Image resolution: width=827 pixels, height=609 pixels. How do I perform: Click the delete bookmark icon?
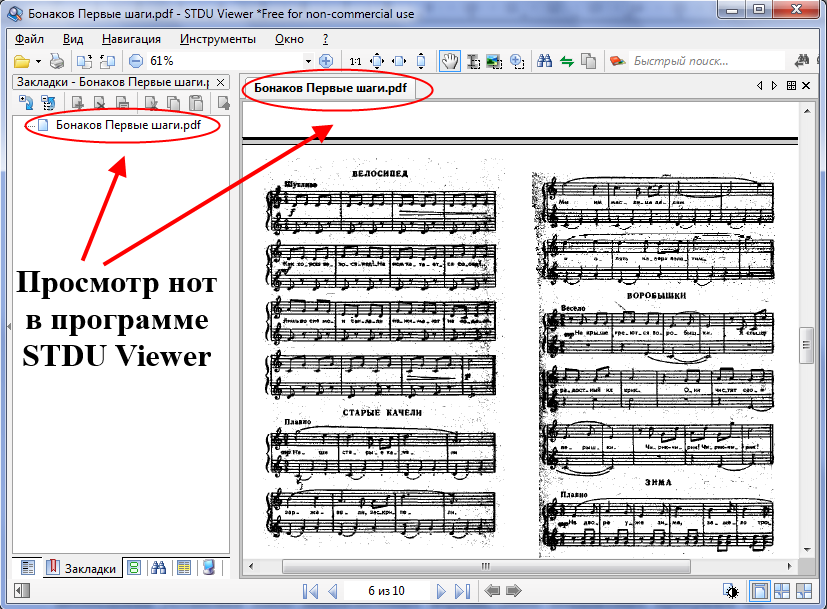[x=100, y=102]
